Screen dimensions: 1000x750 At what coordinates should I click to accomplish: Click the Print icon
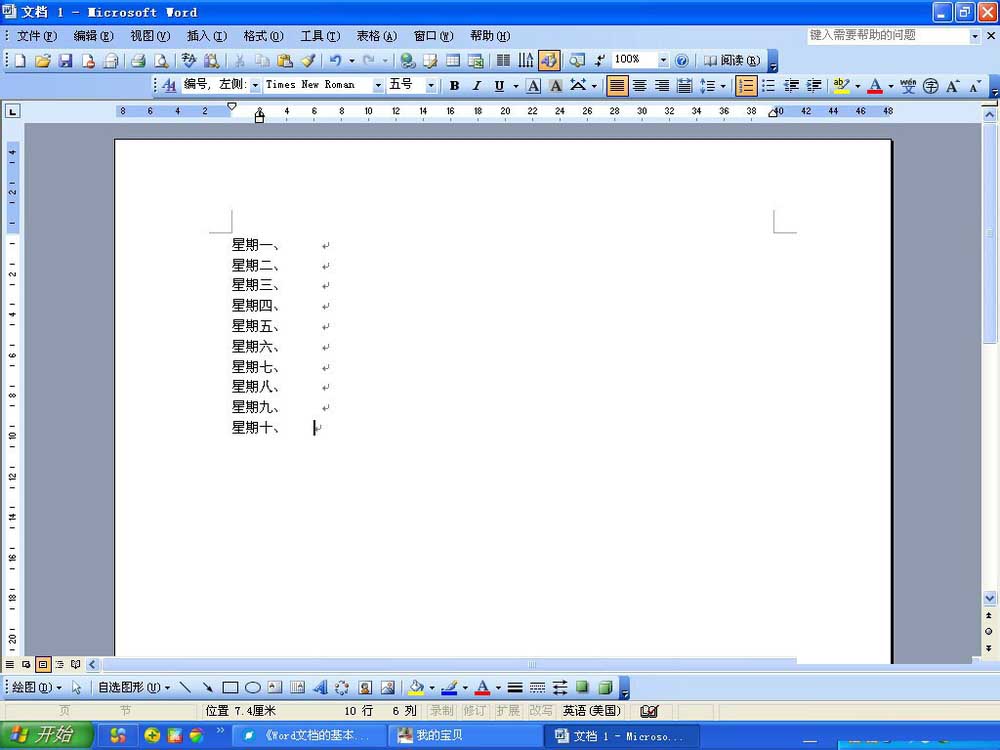[x=138, y=61]
